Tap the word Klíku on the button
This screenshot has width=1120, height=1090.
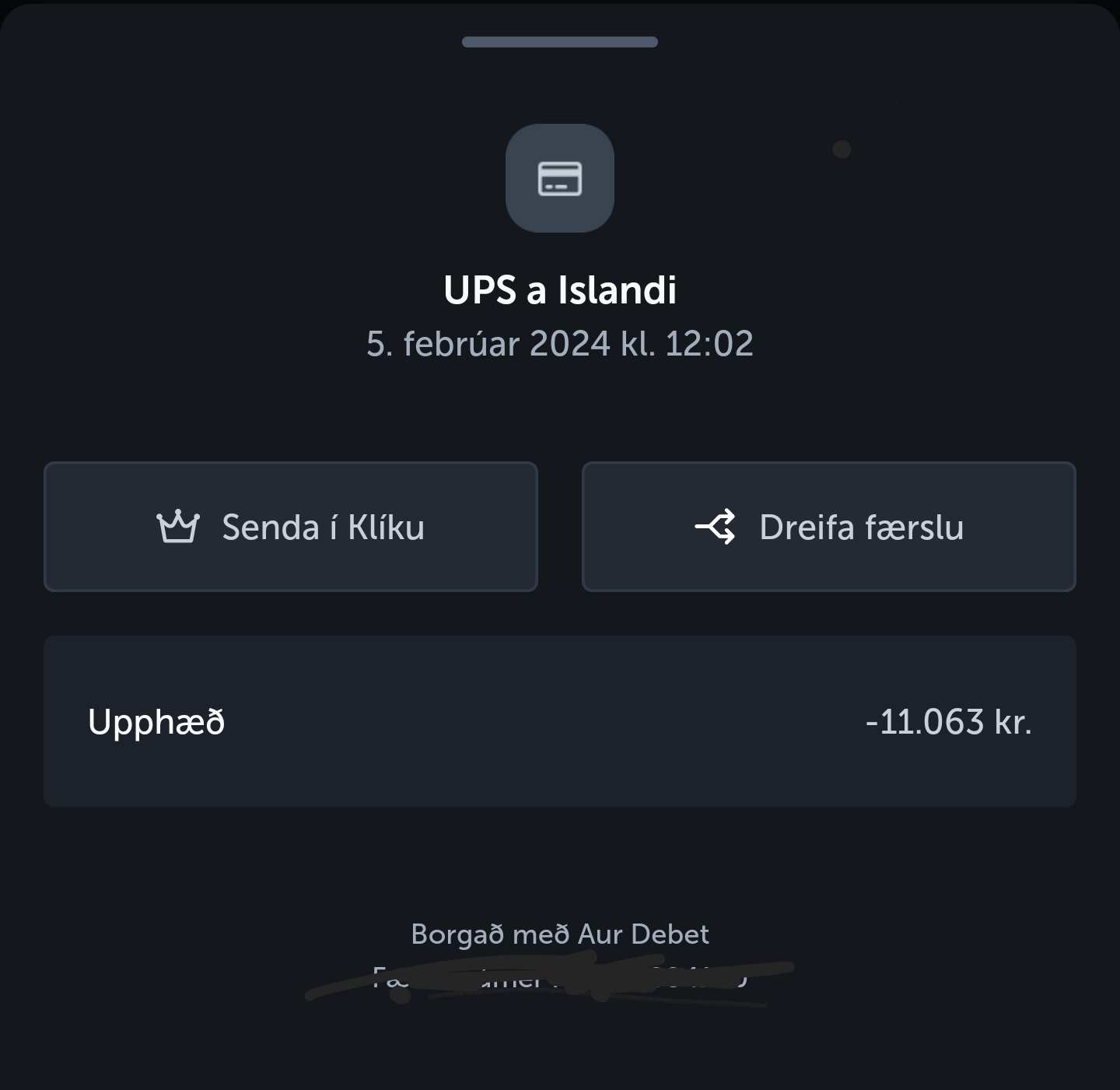click(386, 527)
